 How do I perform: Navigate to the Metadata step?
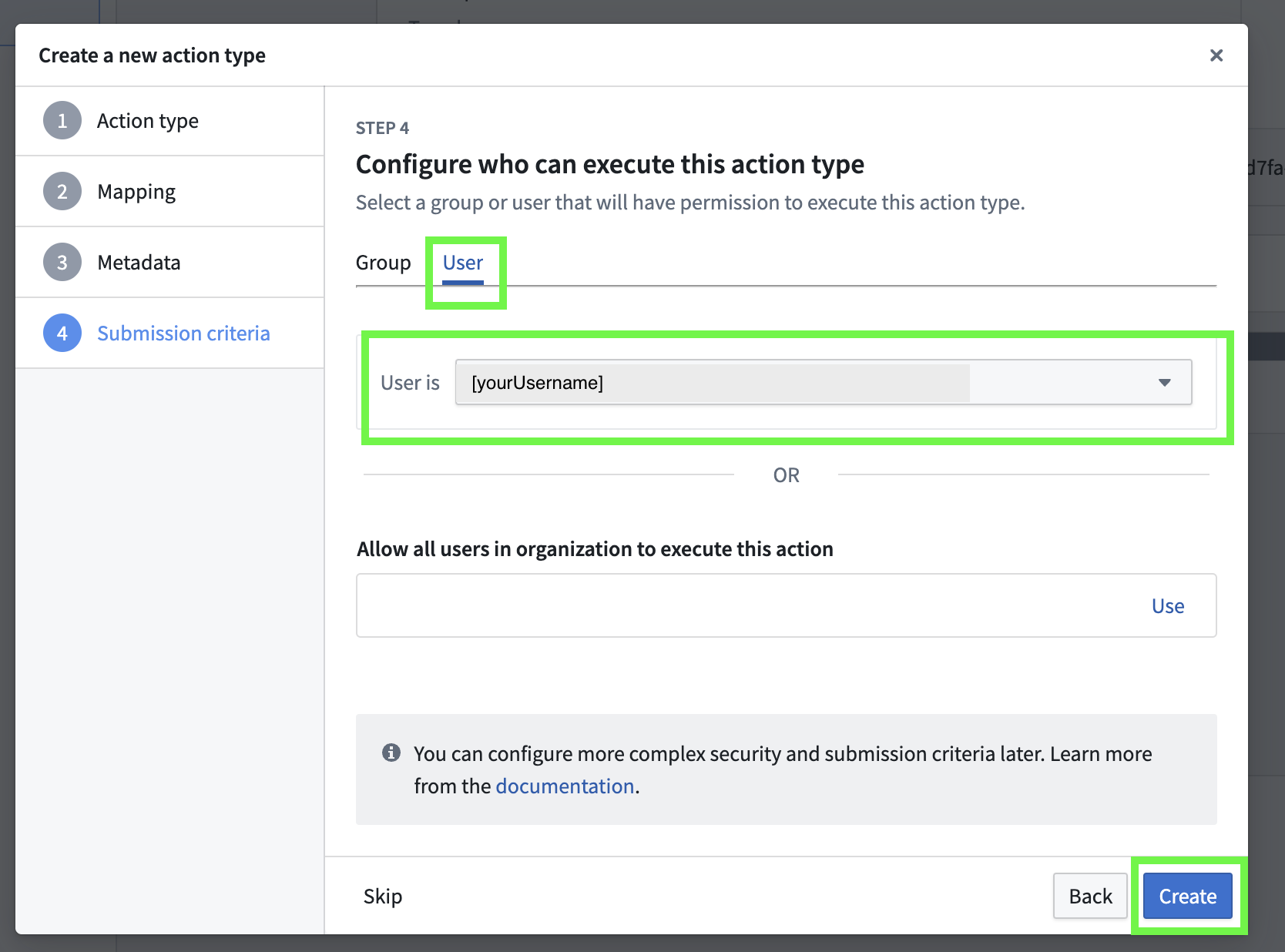[139, 262]
